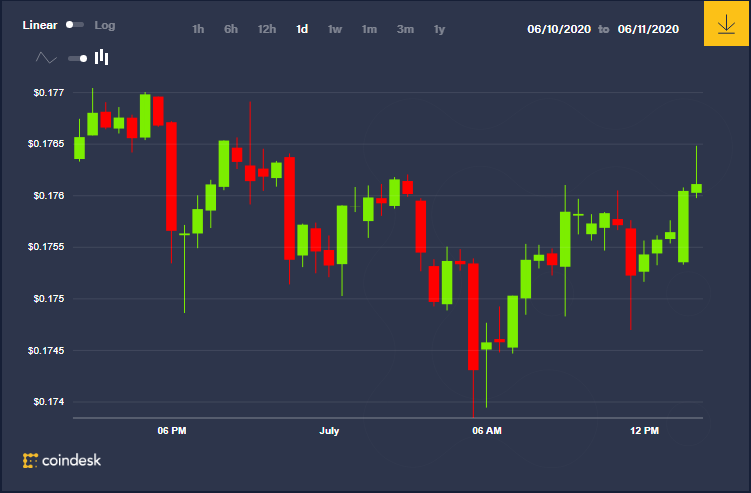Choose the Log scale label
751x493 pixels.
(x=104, y=25)
